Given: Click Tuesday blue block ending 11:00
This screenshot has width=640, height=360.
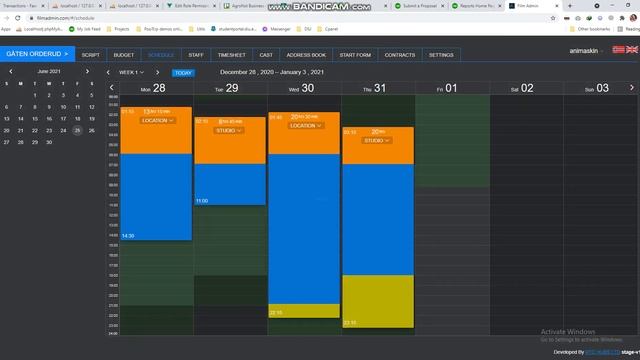Looking at the screenshot, I should [230, 184].
